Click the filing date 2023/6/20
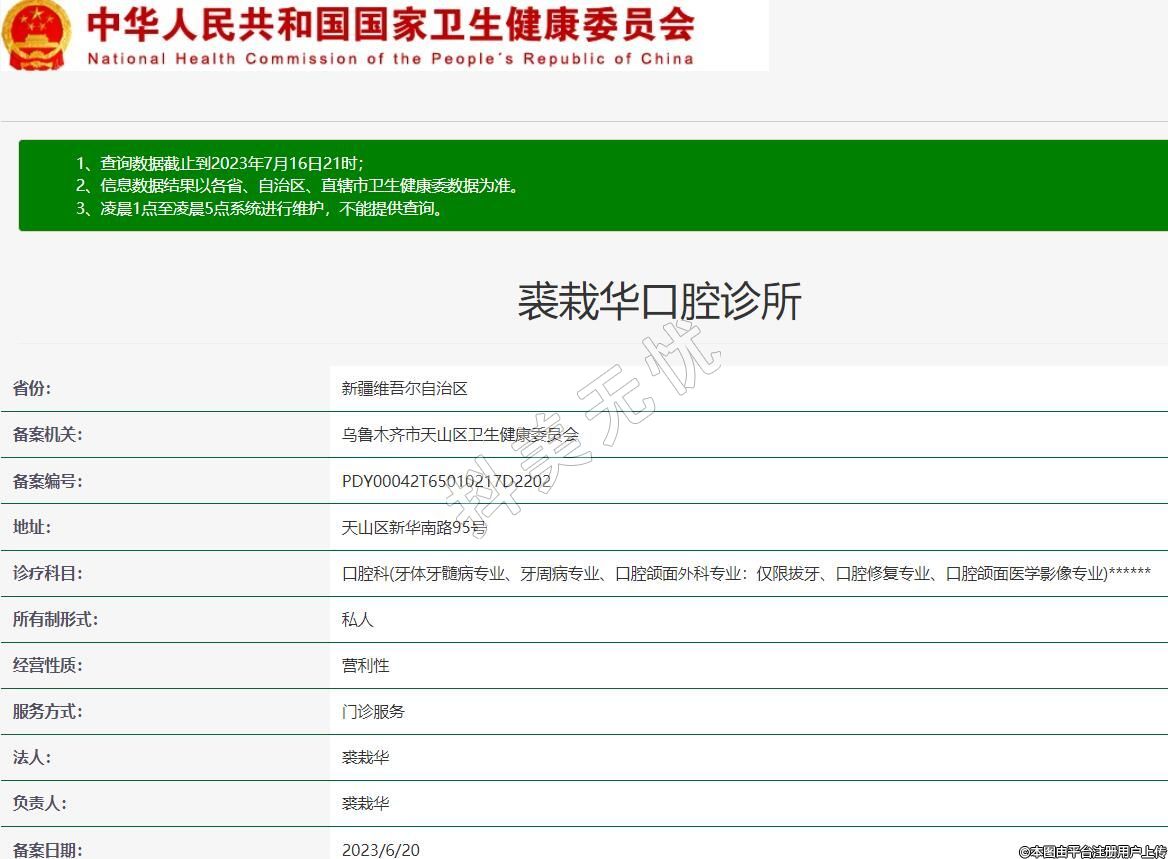Image resolution: width=1168 pixels, height=859 pixels. click(x=381, y=850)
